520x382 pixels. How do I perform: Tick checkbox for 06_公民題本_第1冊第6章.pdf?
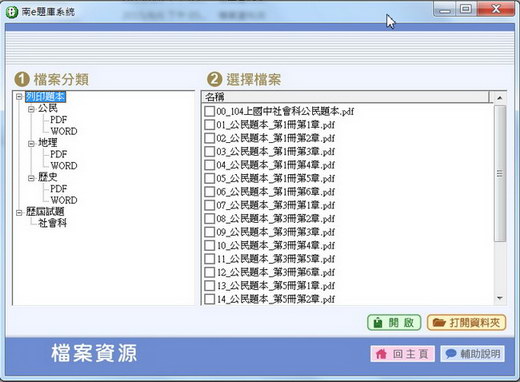coord(209,192)
